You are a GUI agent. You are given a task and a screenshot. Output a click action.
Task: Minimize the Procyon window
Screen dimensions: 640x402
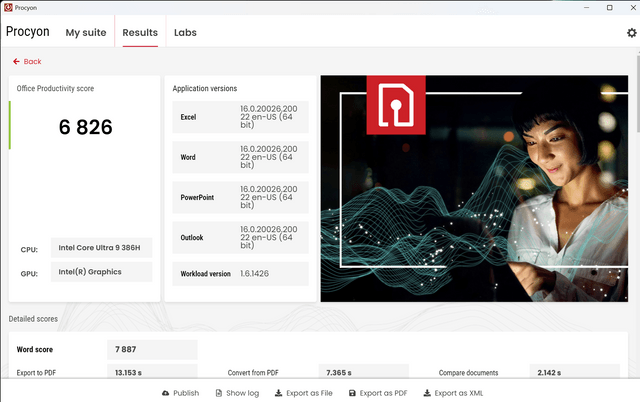pos(587,7)
